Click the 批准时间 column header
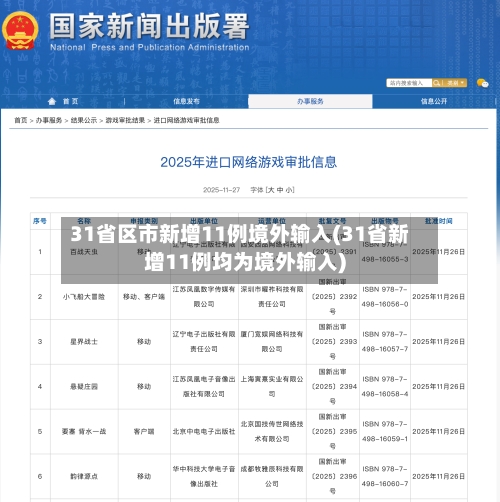The height and width of the screenshot is (502, 500). 439,221
